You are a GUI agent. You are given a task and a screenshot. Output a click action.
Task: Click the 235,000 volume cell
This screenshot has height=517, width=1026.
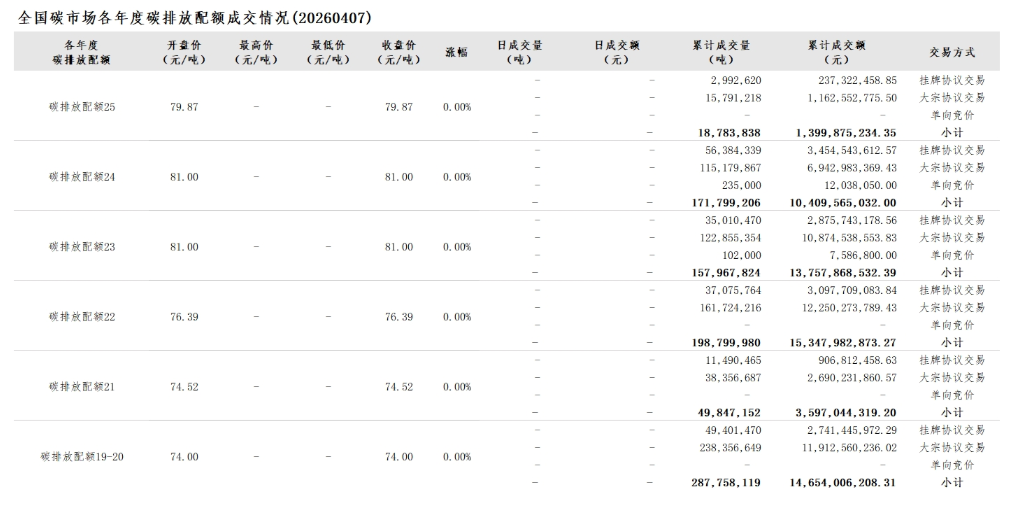tap(741, 185)
